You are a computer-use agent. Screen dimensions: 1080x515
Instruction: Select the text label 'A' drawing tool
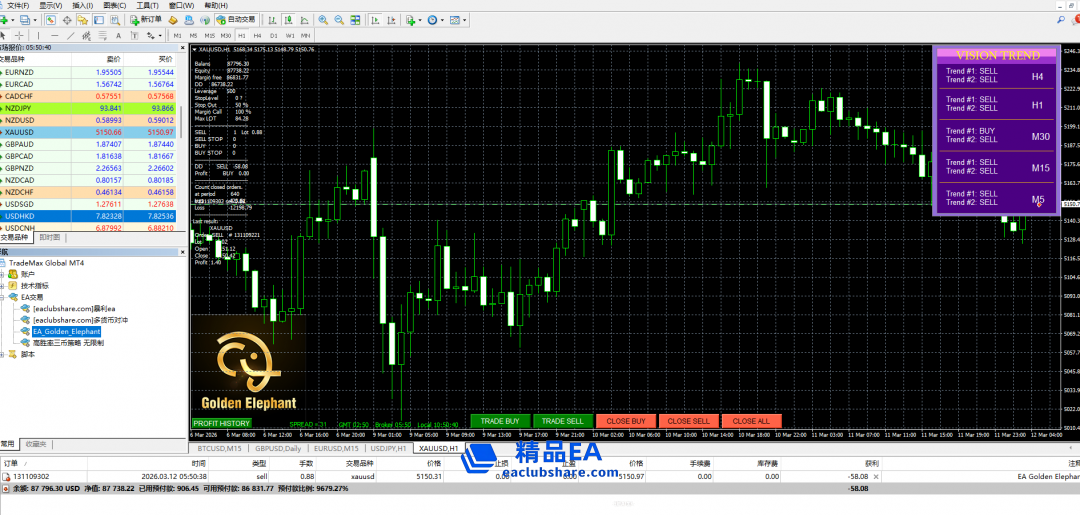pyautogui.click(x=116, y=35)
